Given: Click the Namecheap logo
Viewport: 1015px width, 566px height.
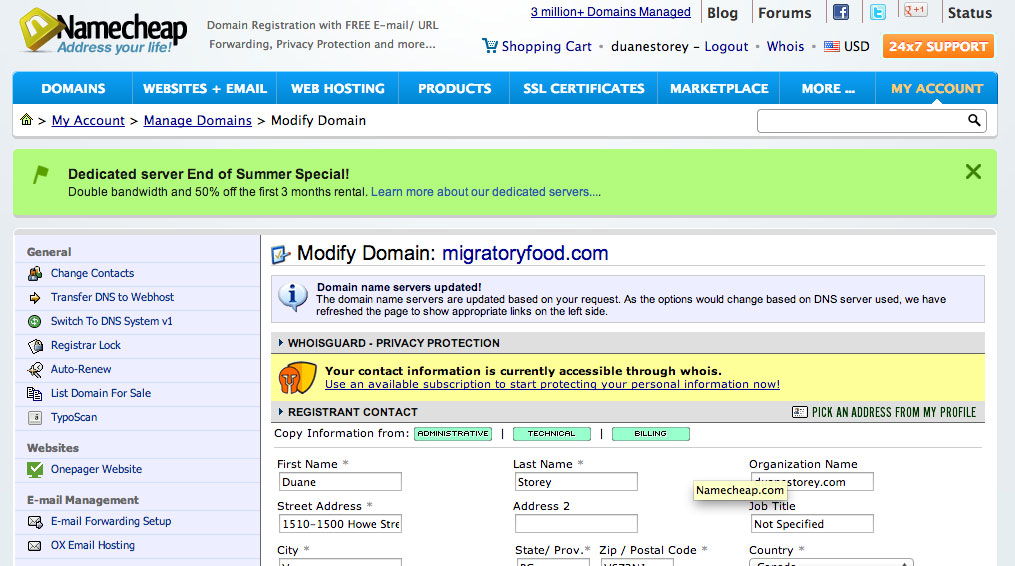Looking at the screenshot, I should click(104, 30).
